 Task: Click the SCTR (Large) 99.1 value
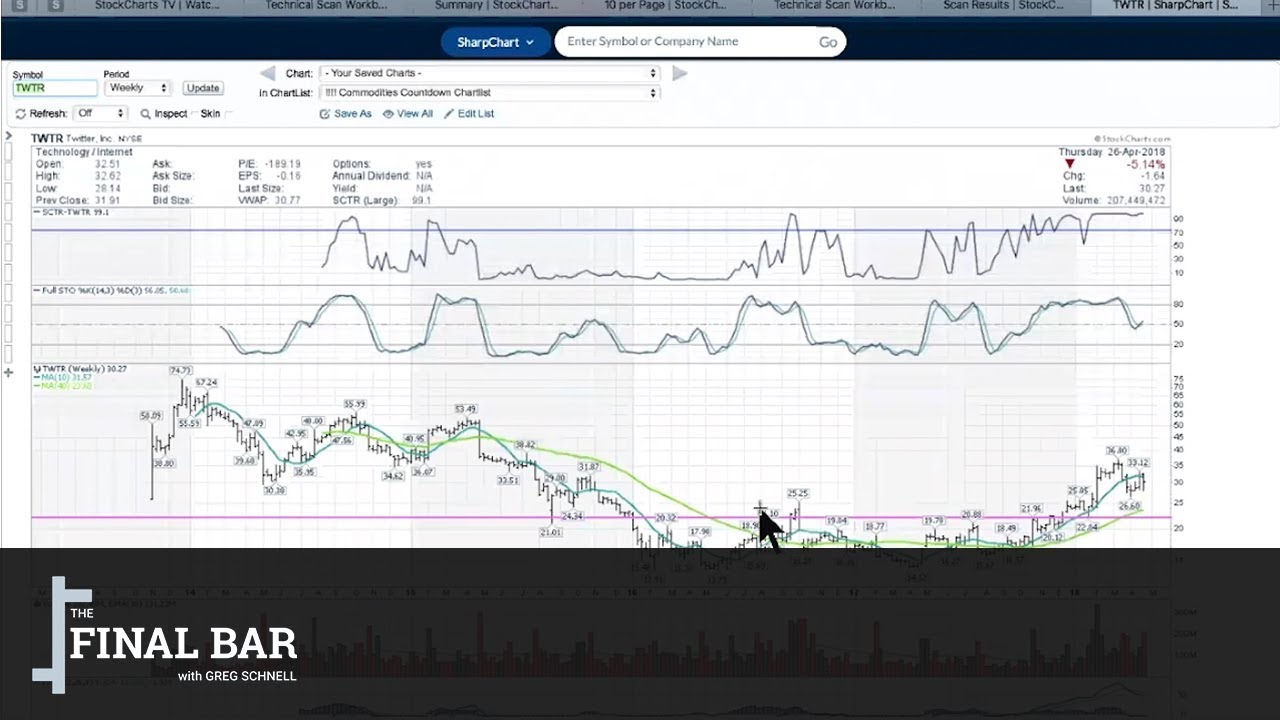tap(420, 200)
